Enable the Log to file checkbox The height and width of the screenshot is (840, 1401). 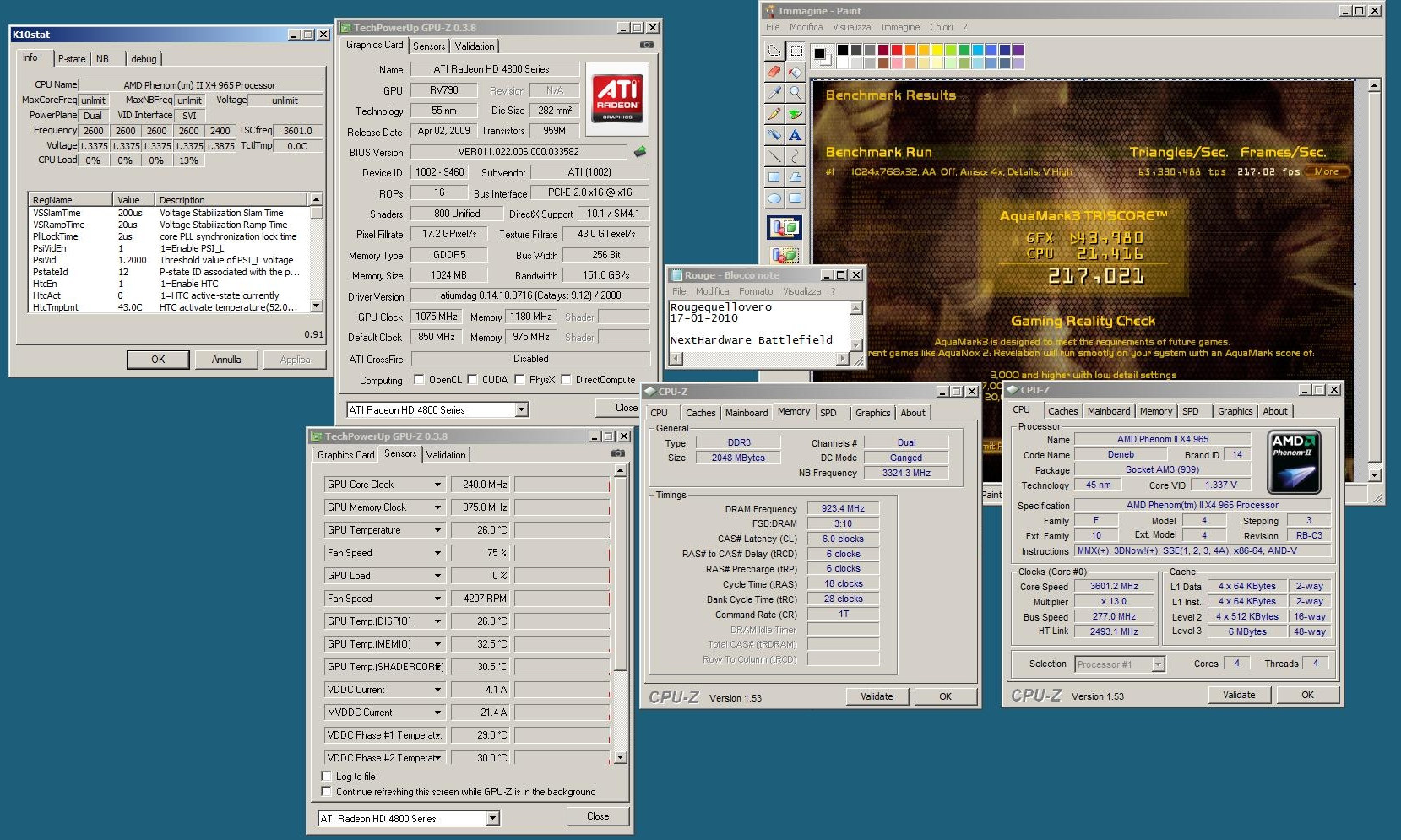326,776
